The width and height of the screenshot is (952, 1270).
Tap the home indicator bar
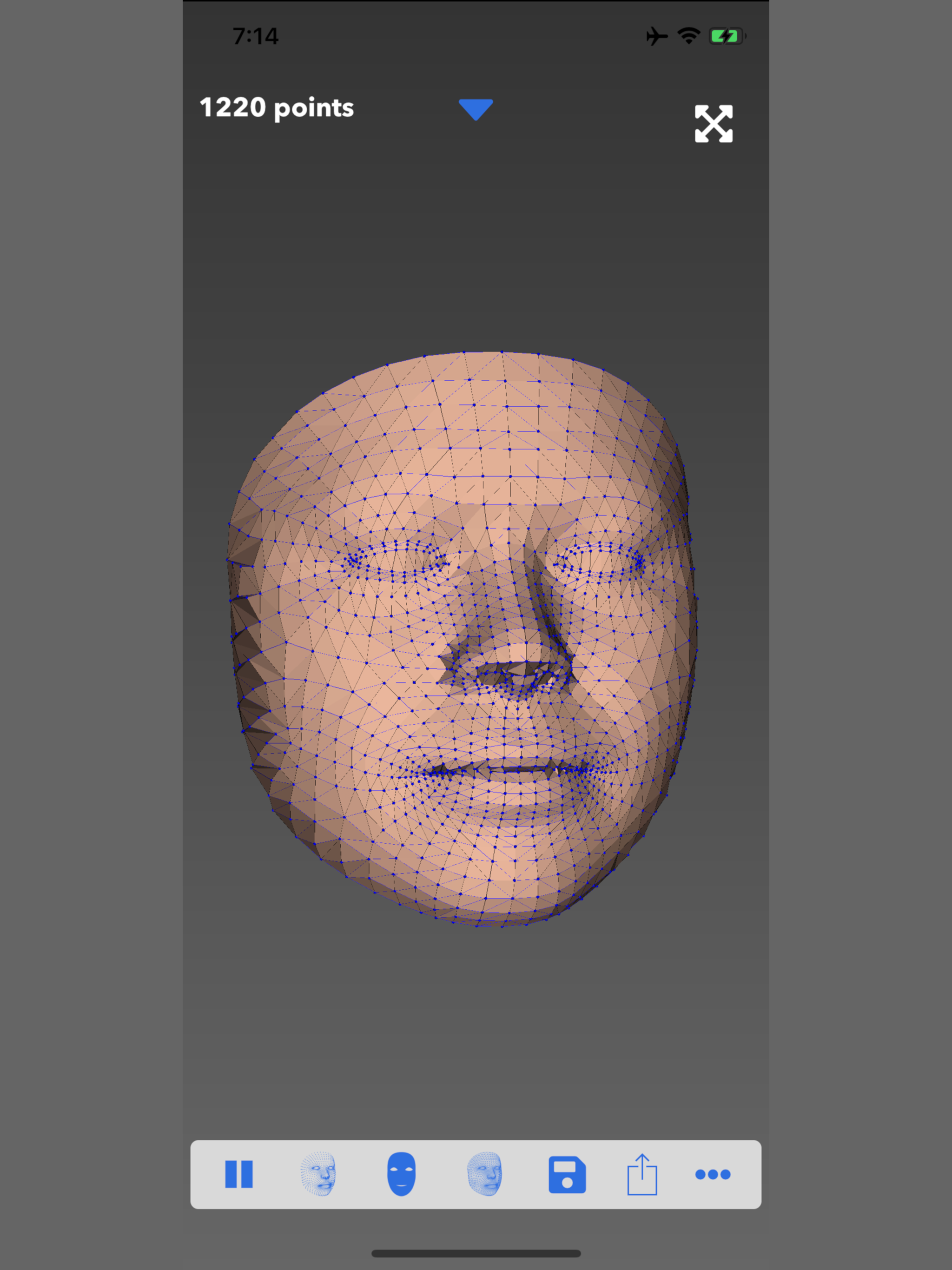click(x=476, y=1253)
